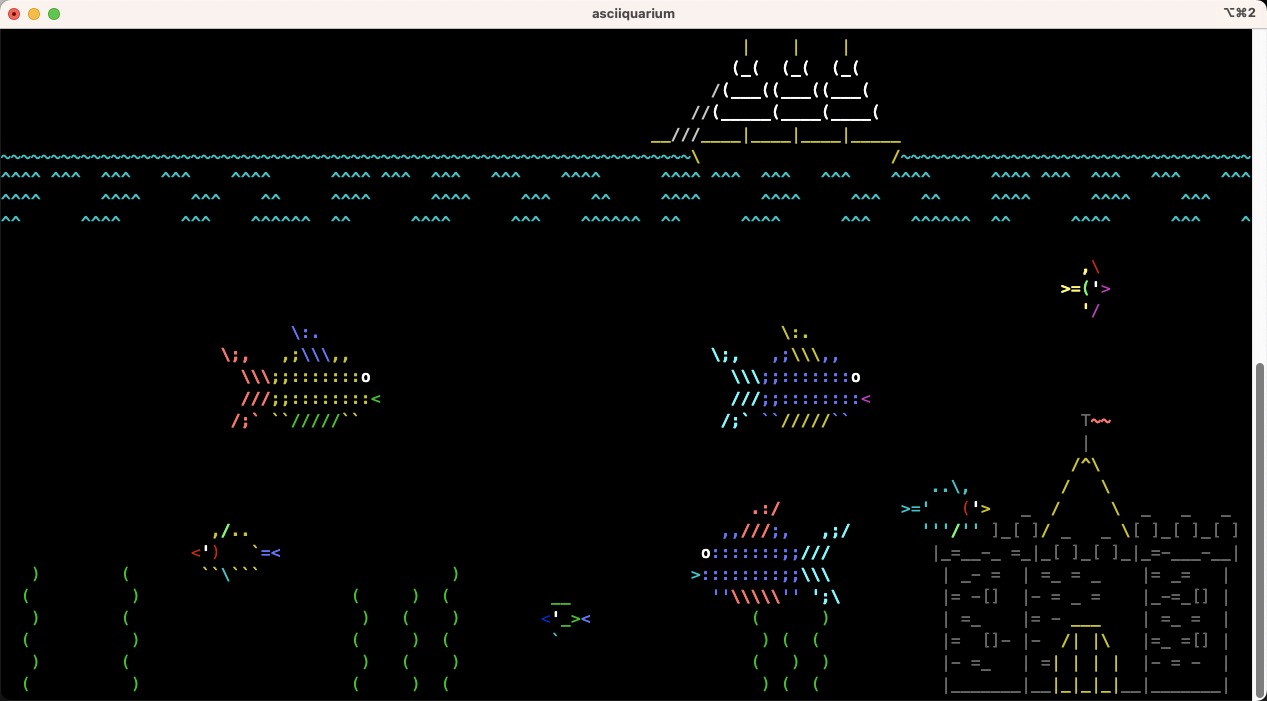The image size is (1267, 701).
Task: Select the fishing hook hanging above the castle
Action: 1086,440
